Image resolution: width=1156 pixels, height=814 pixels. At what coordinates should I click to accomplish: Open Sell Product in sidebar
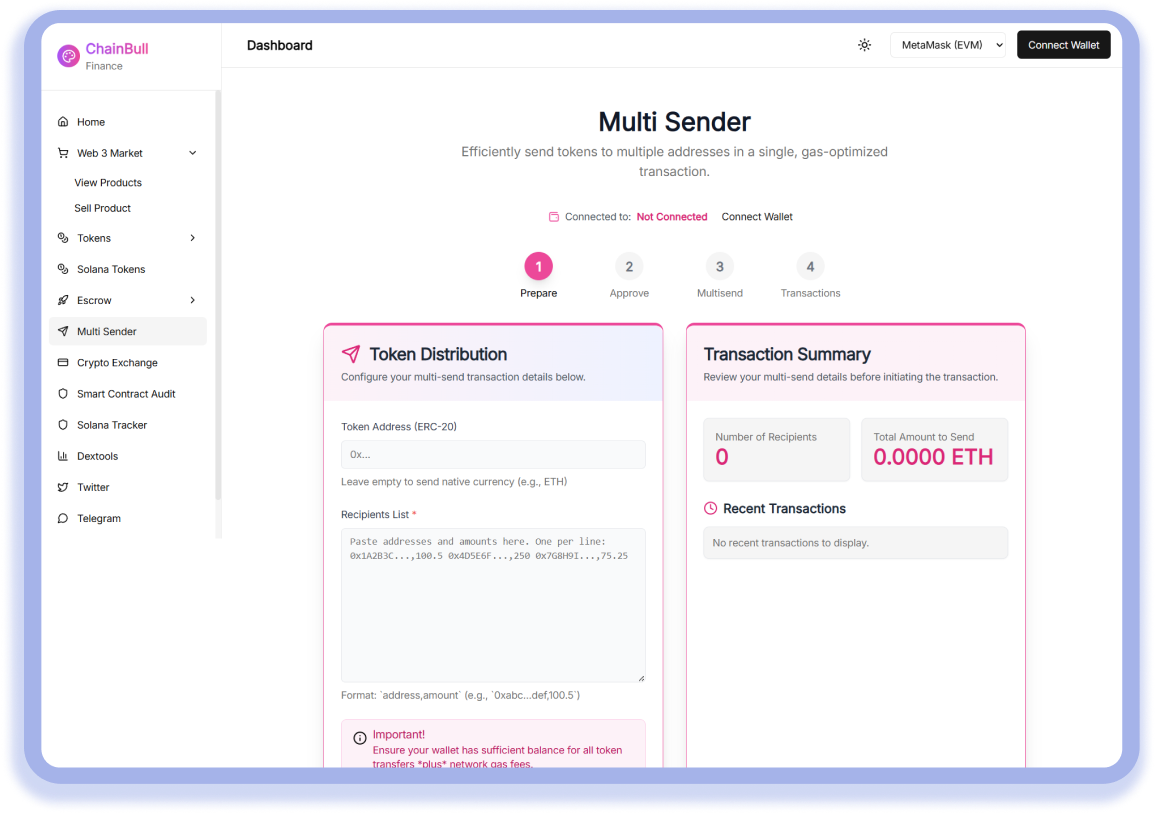point(103,208)
